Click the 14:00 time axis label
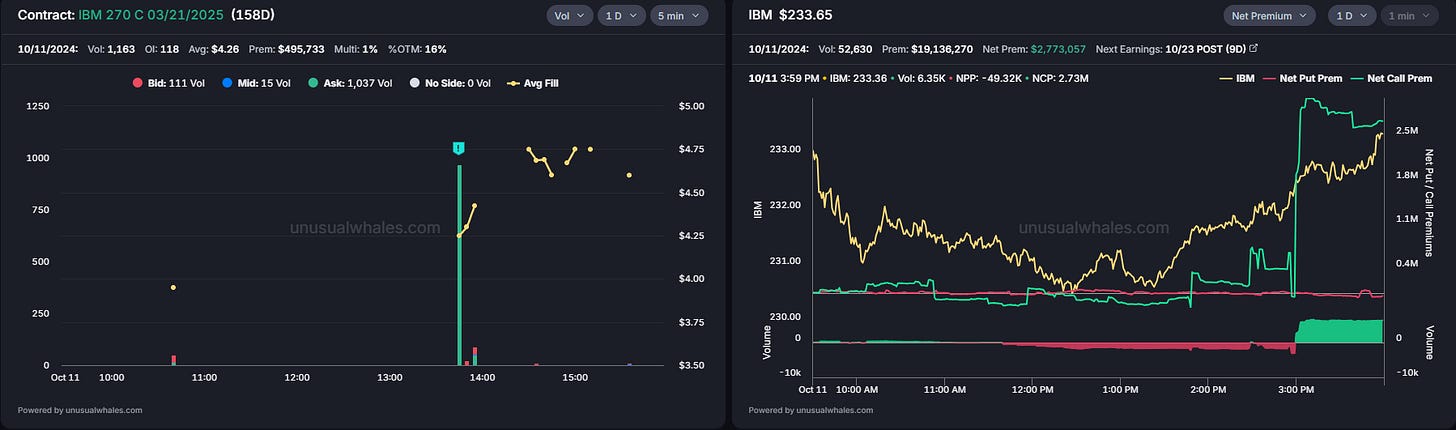Viewport: 1456px width, 430px height. tap(482, 378)
